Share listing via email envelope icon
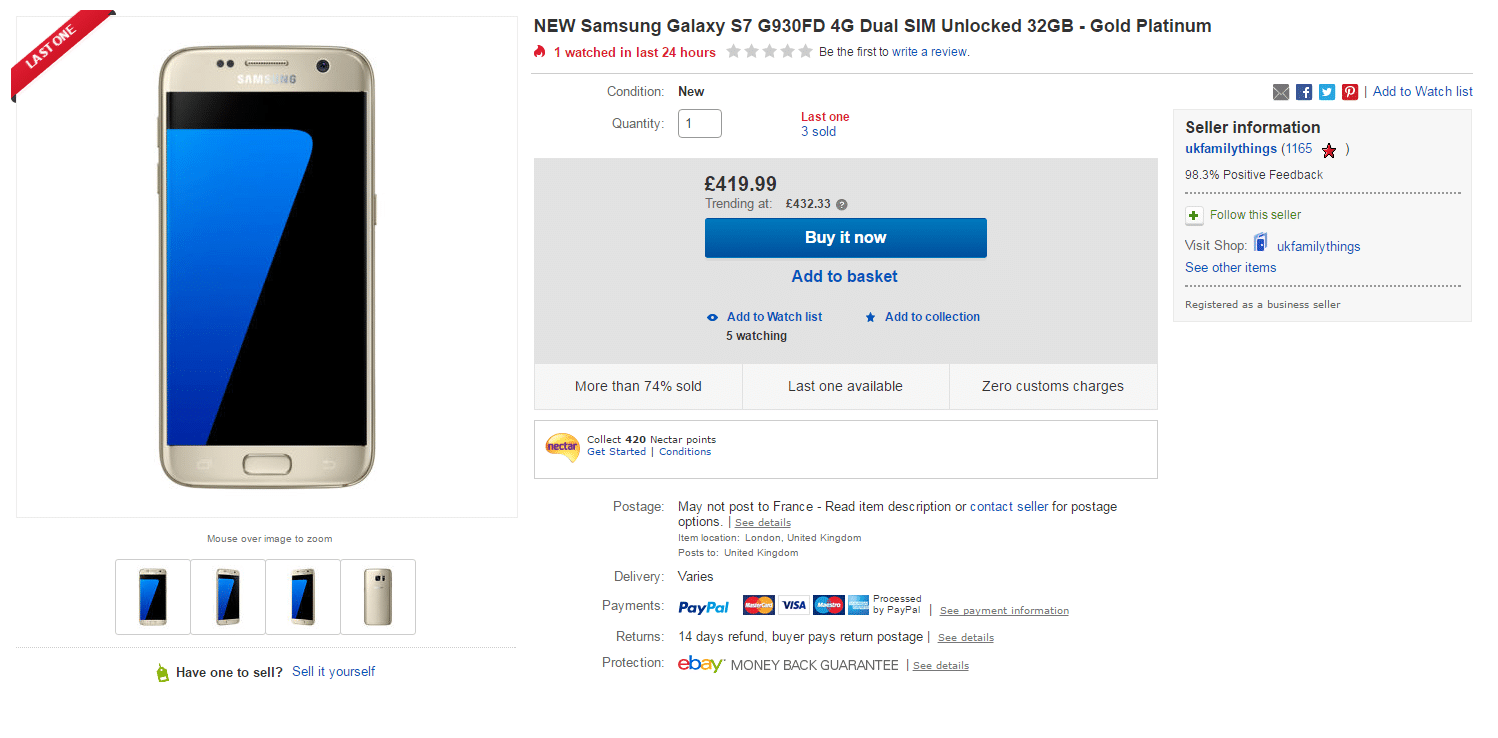This screenshot has height=738, width=1498. [x=1281, y=92]
